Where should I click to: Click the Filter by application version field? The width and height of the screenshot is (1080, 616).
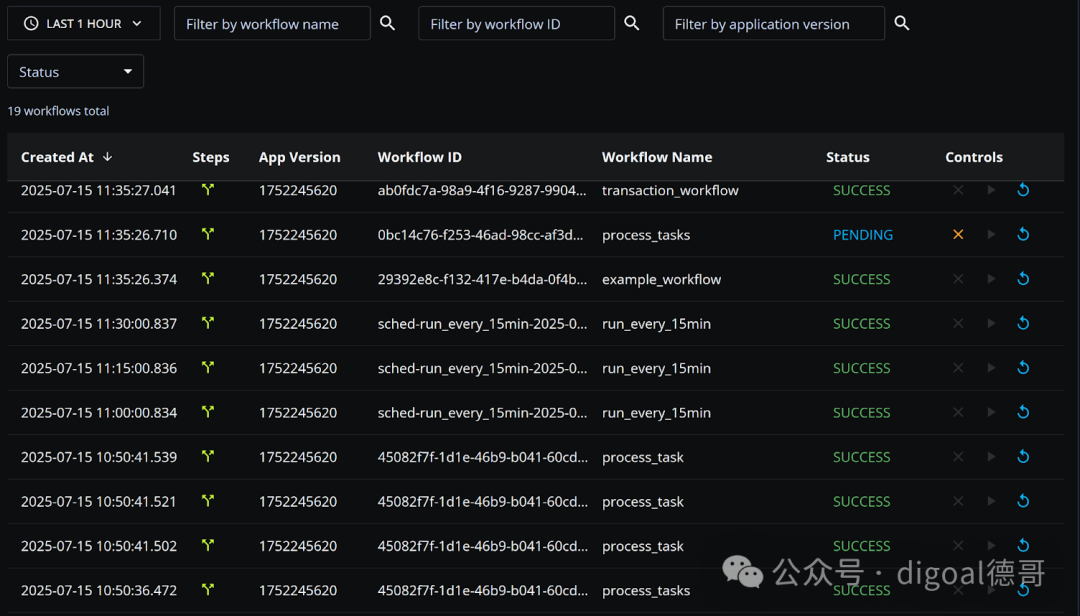[x=773, y=23]
